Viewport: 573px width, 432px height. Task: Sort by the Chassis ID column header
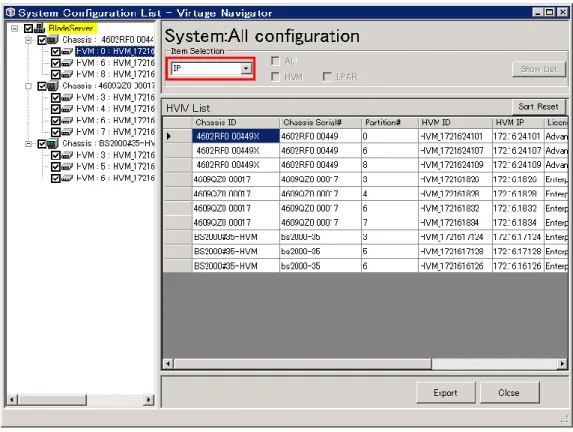click(236, 122)
